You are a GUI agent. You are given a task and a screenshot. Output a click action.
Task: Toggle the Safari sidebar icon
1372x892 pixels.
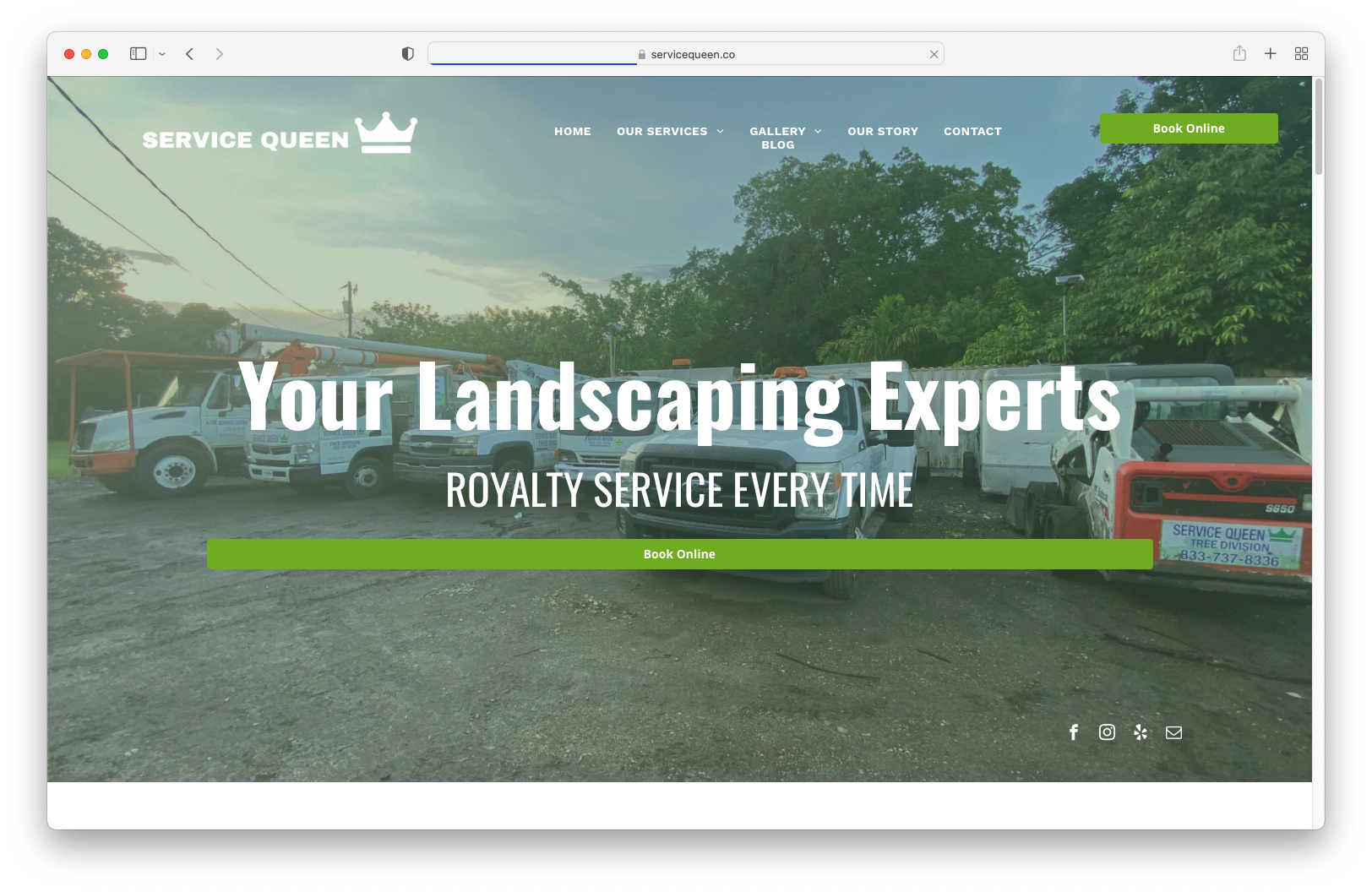click(x=139, y=54)
